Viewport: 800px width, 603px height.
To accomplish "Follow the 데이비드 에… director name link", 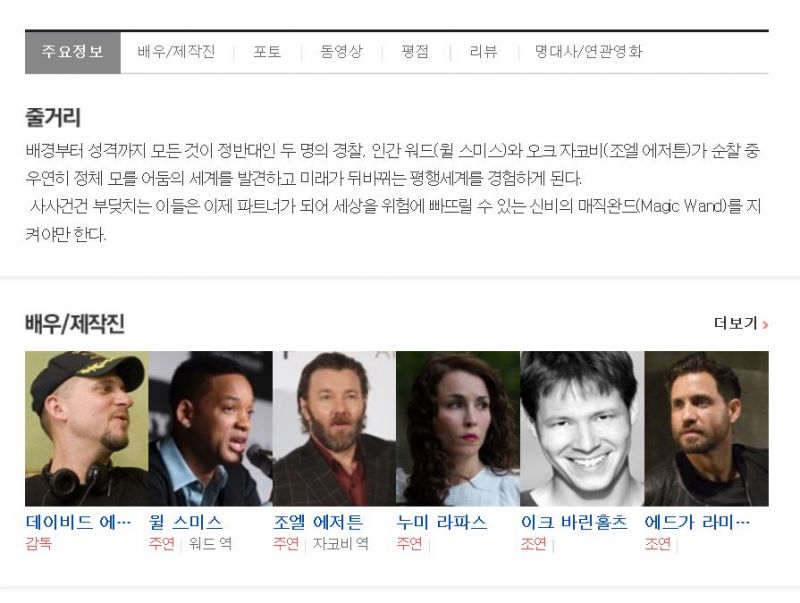I will click(79, 522).
